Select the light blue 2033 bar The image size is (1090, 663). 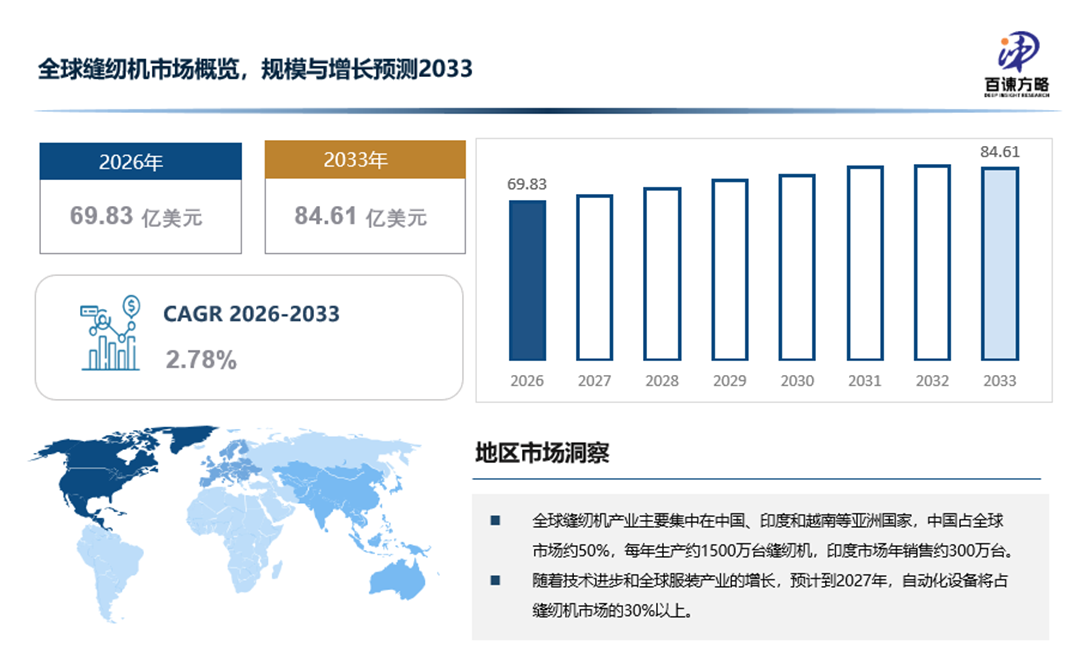pos(999,264)
